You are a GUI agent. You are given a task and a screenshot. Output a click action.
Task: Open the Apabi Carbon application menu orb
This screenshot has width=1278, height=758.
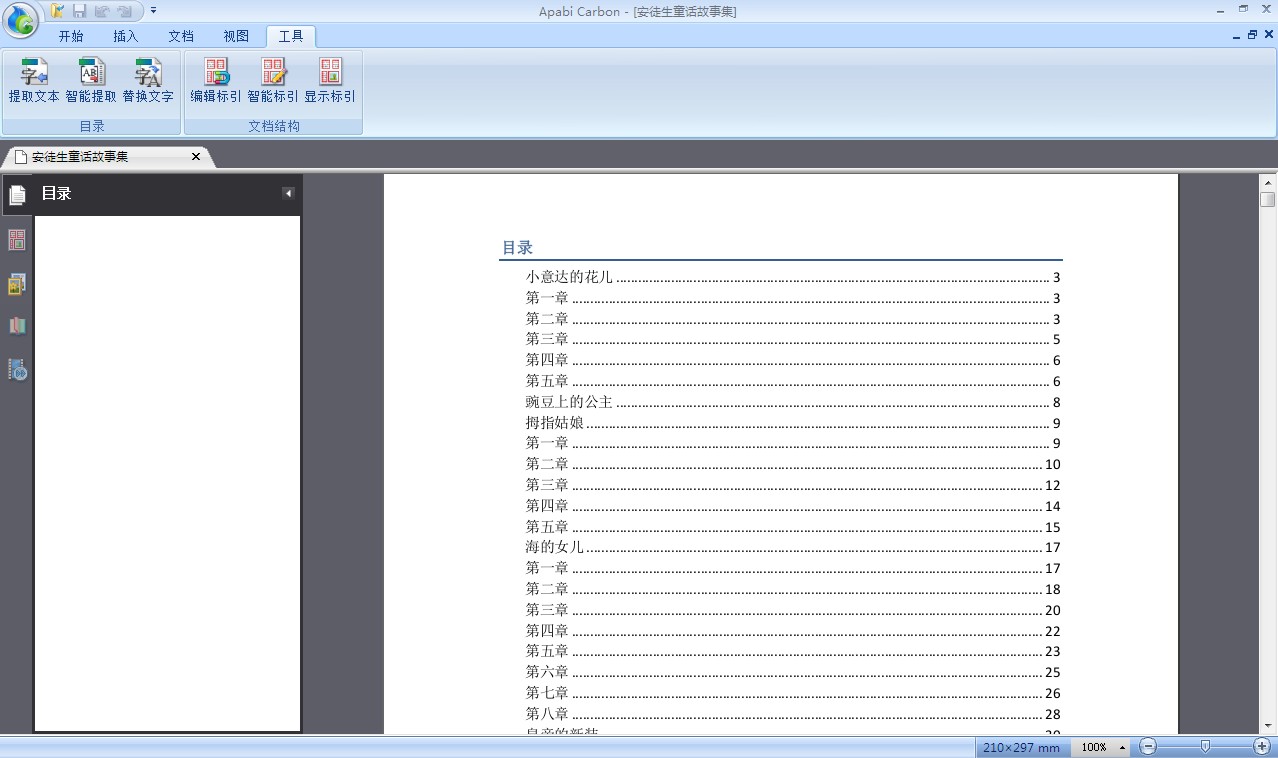coord(21,20)
